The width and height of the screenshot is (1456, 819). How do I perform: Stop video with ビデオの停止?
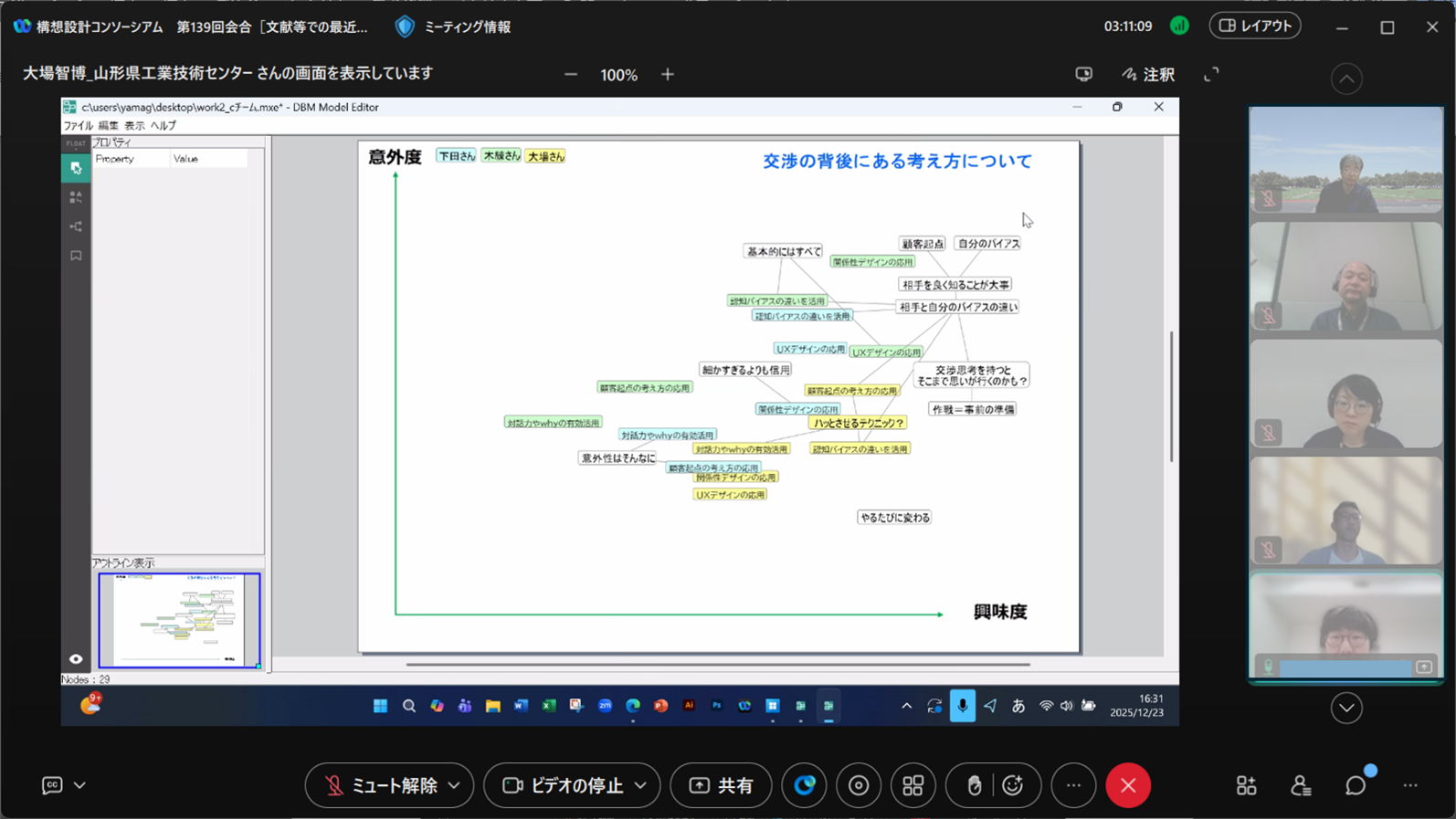click(x=562, y=785)
